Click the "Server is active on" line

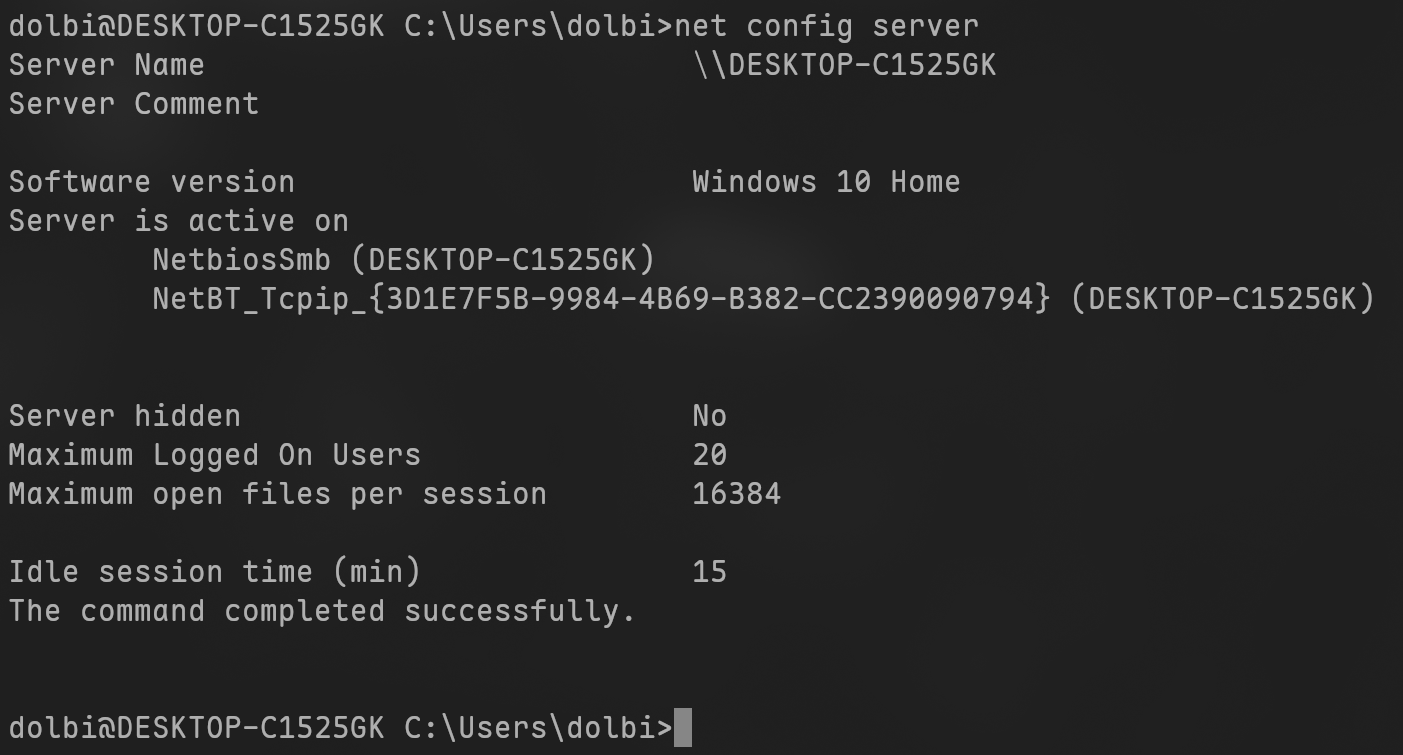click(179, 221)
